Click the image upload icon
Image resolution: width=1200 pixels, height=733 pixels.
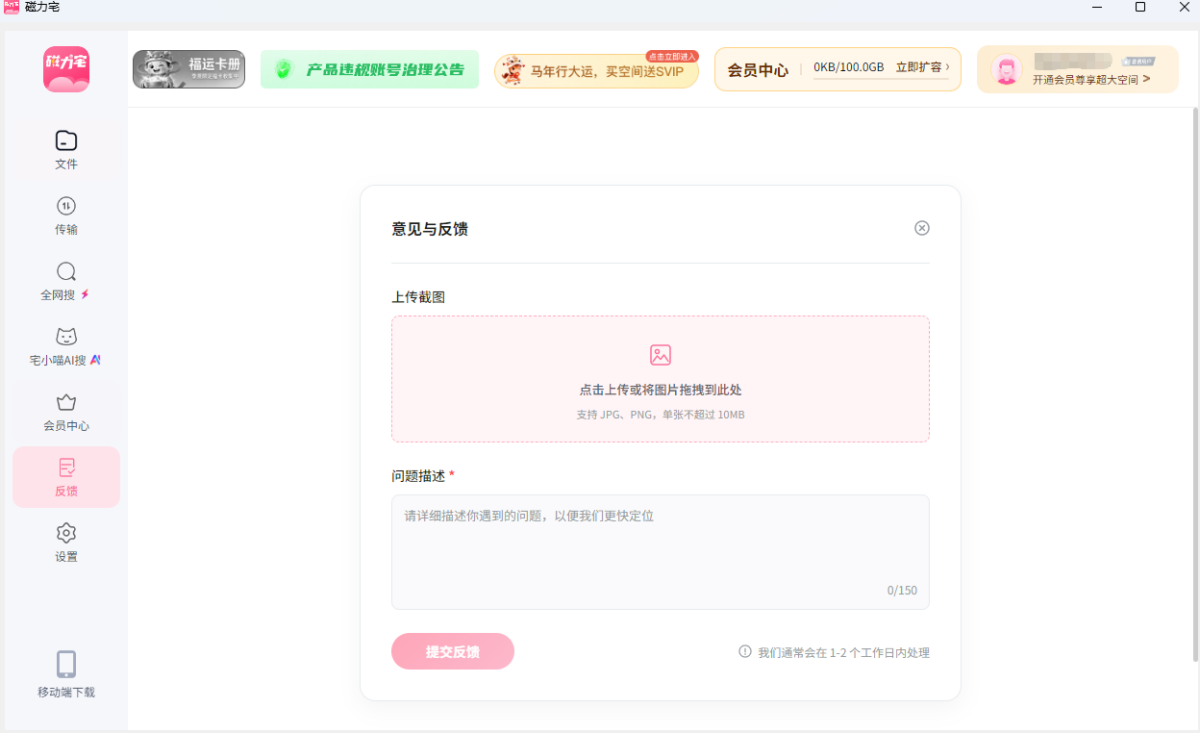pyautogui.click(x=660, y=355)
